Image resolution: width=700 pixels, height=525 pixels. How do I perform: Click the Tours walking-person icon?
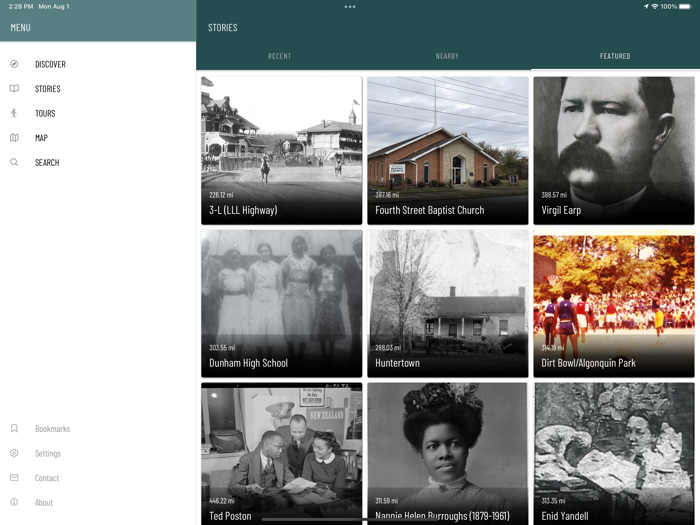(14, 113)
